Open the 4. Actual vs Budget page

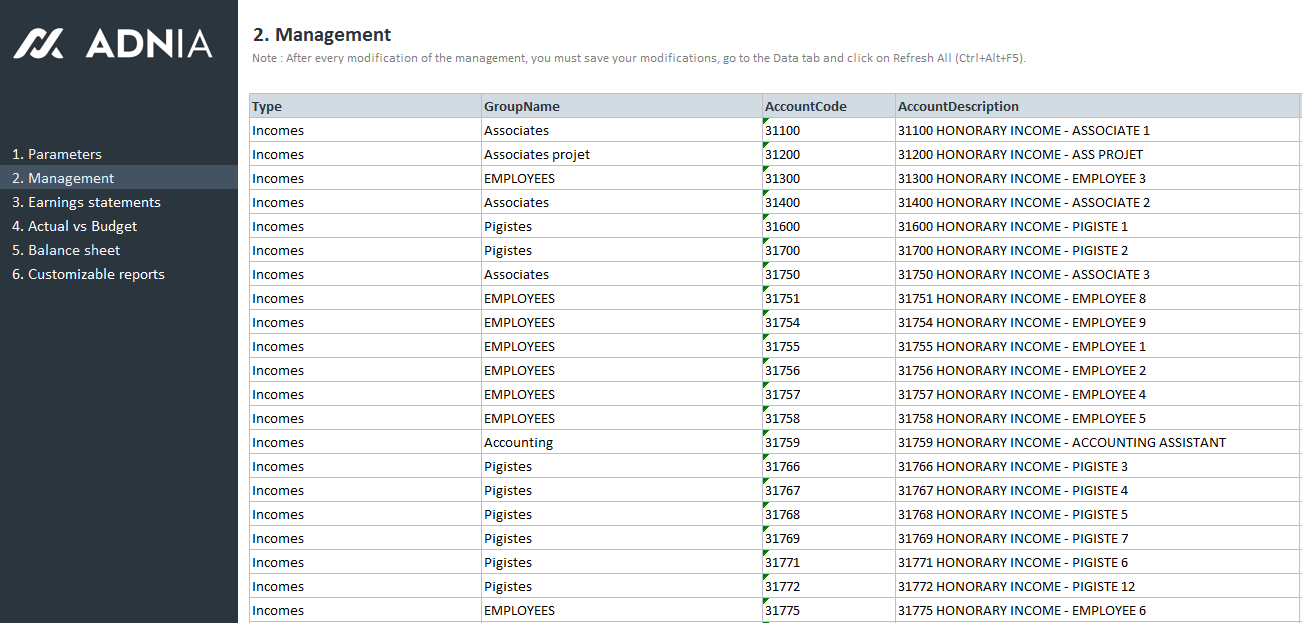tap(74, 226)
